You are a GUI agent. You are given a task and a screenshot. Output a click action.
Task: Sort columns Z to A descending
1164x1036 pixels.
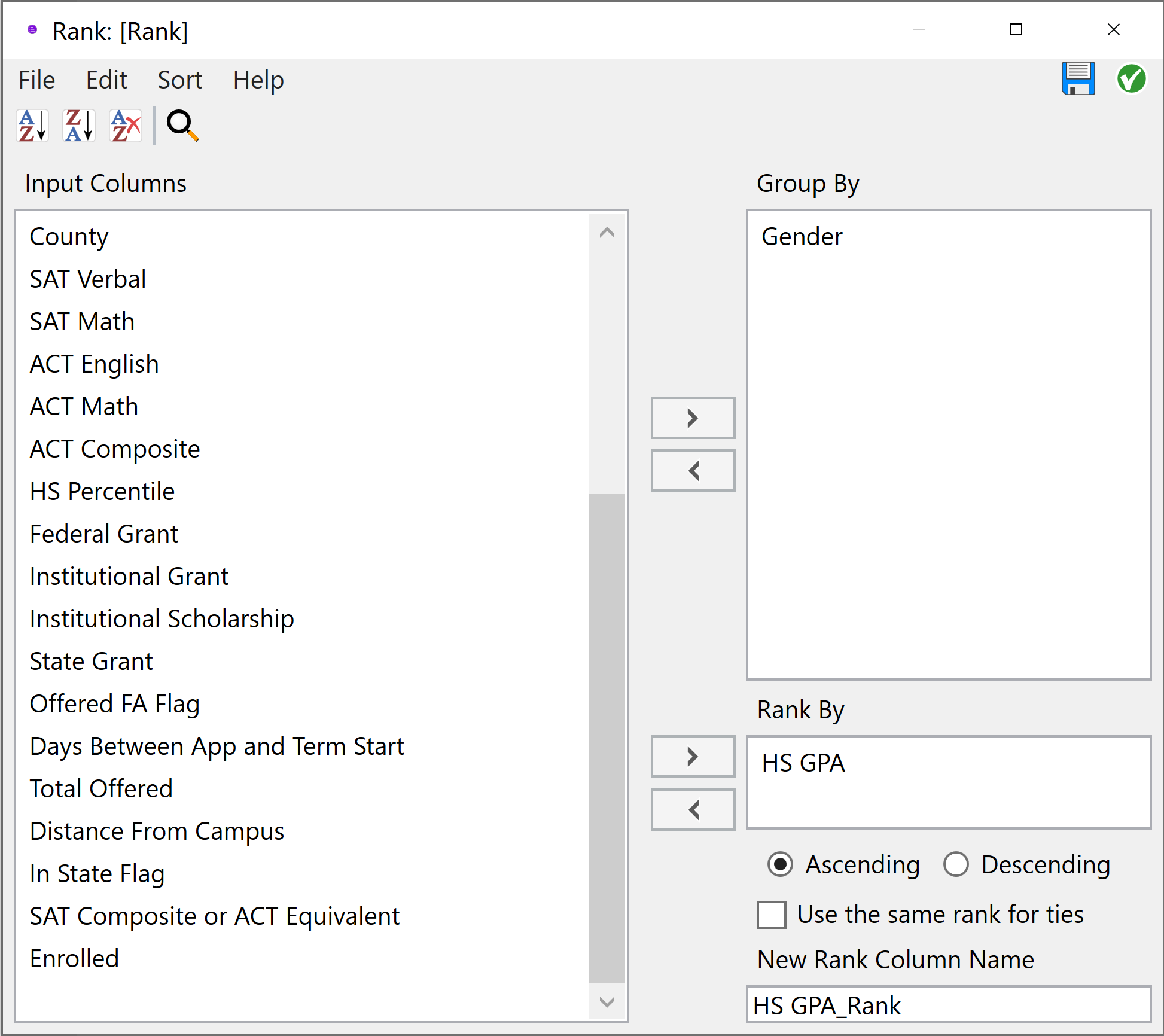79,126
